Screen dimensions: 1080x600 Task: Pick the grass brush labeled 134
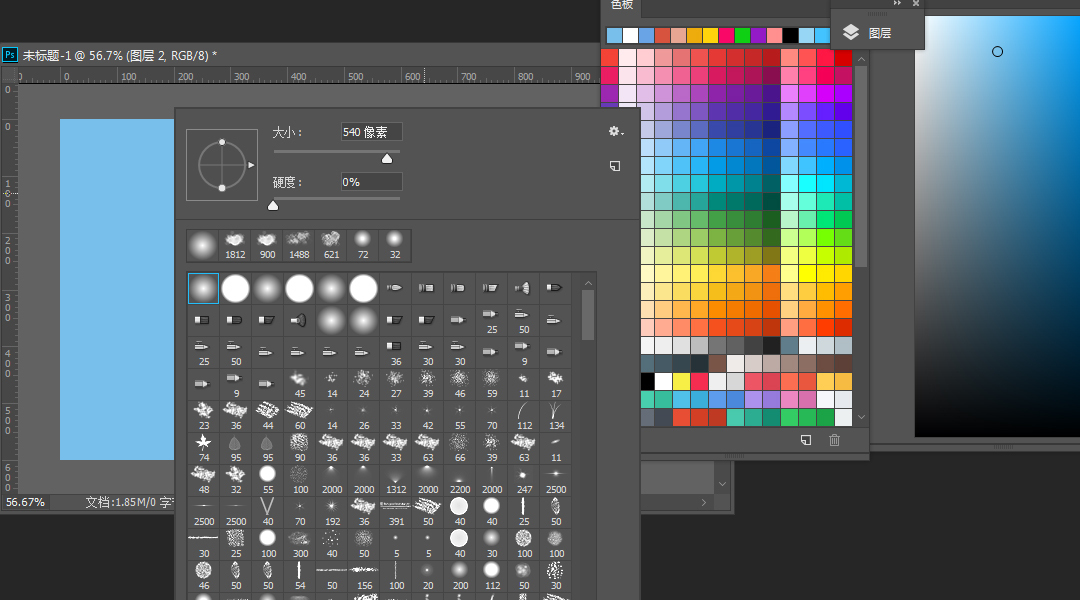pyautogui.click(x=556, y=416)
